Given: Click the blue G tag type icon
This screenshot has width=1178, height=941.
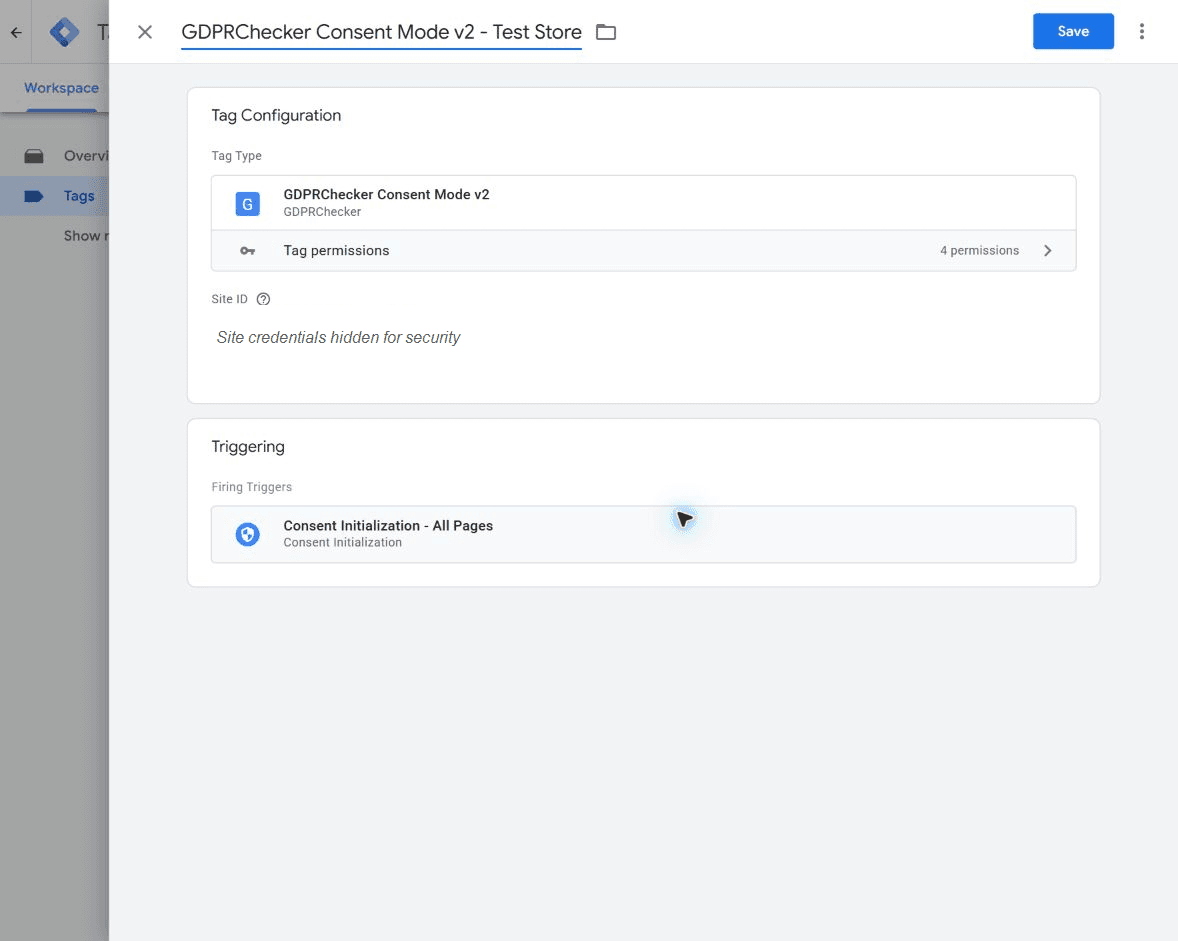Looking at the screenshot, I should tap(247, 204).
